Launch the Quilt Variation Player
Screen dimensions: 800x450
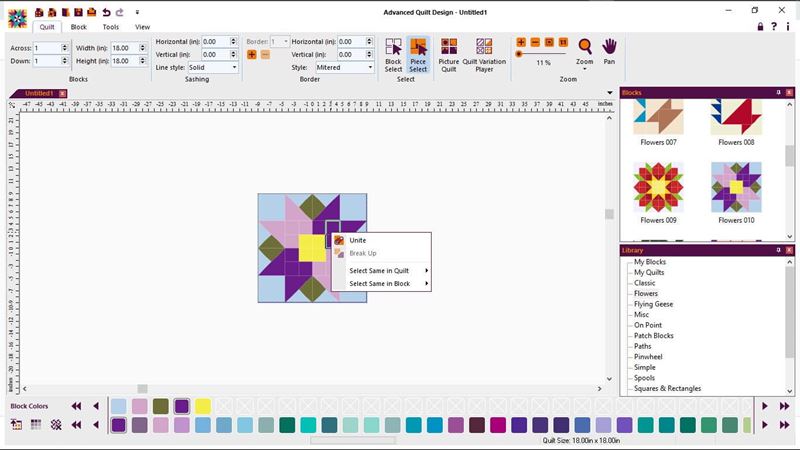pos(484,55)
